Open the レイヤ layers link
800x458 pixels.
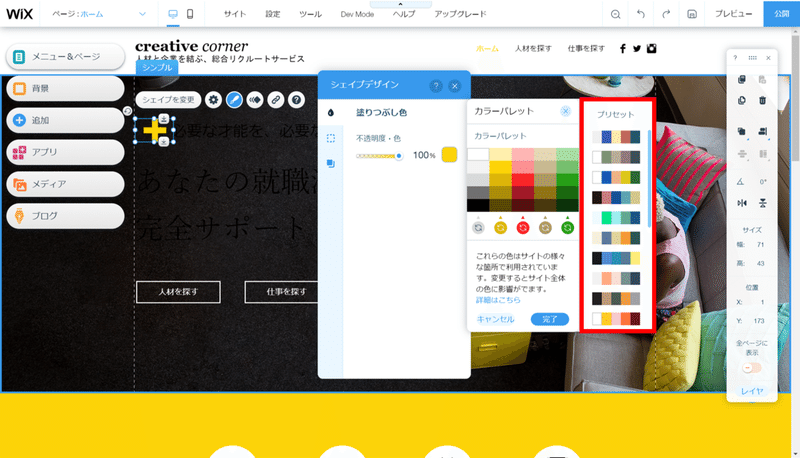[752, 391]
